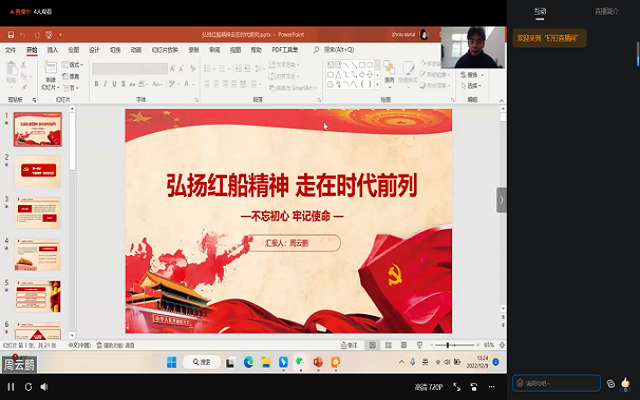Viewport: 640px width, 400px height.
Task: Click the 搜索(Alt+Q) search box
Action: pos(339,49)
